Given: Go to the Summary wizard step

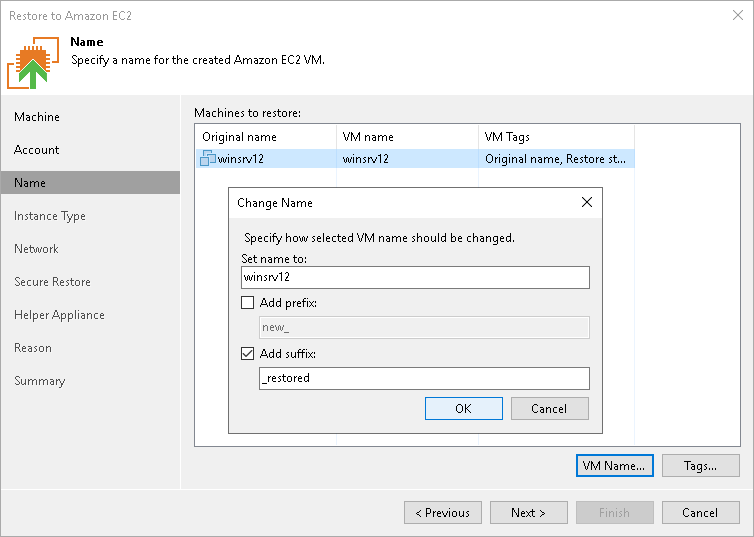Looking at the screenshot, I should click(x=39, y=381).
